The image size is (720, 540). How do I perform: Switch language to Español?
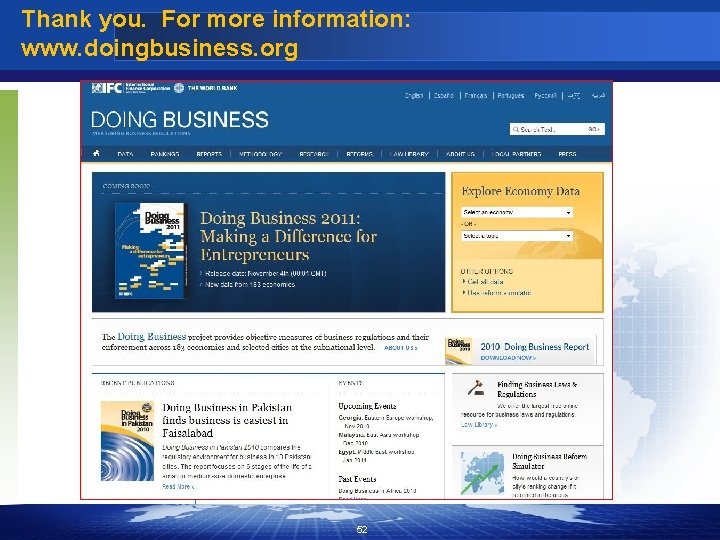[444, 96]
